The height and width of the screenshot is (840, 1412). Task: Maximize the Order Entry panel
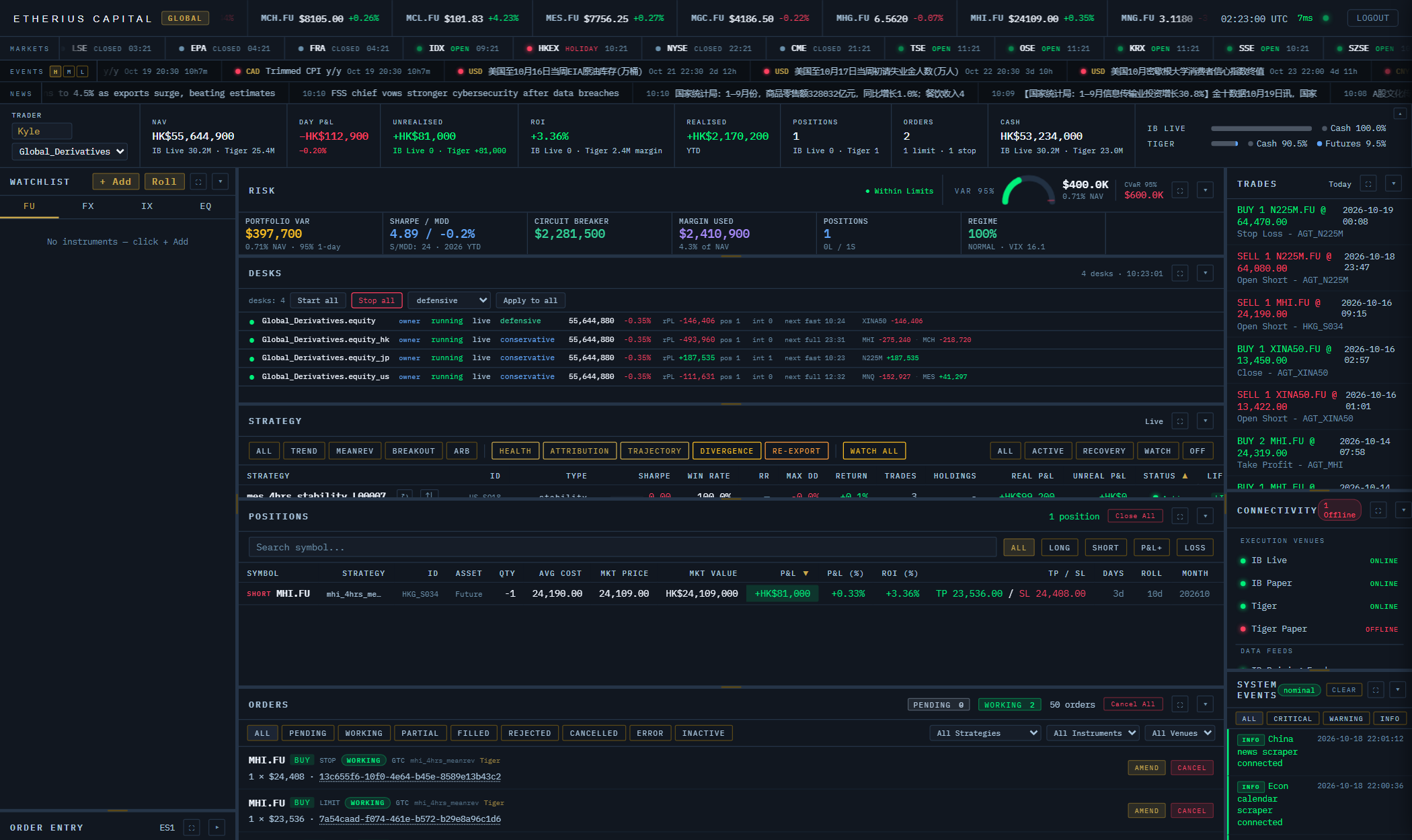click(x=192, y=828)
